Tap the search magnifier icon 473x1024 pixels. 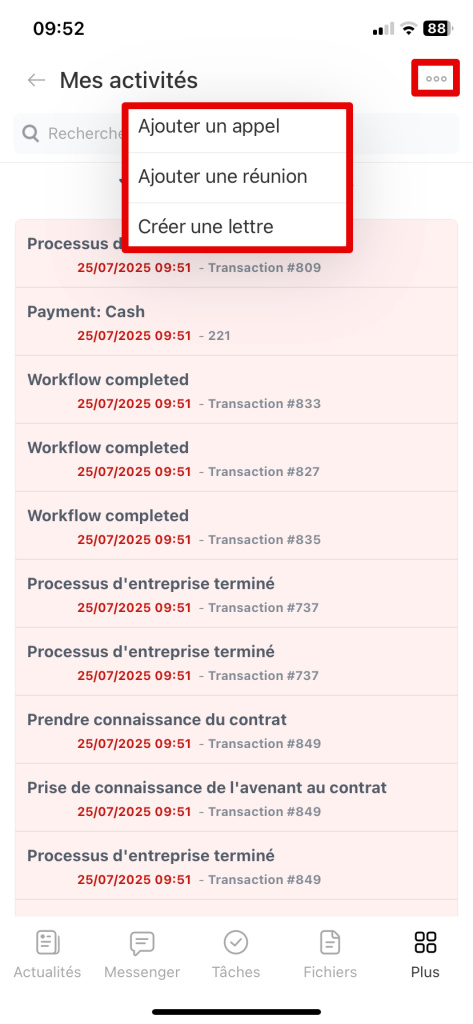[30, 134]
